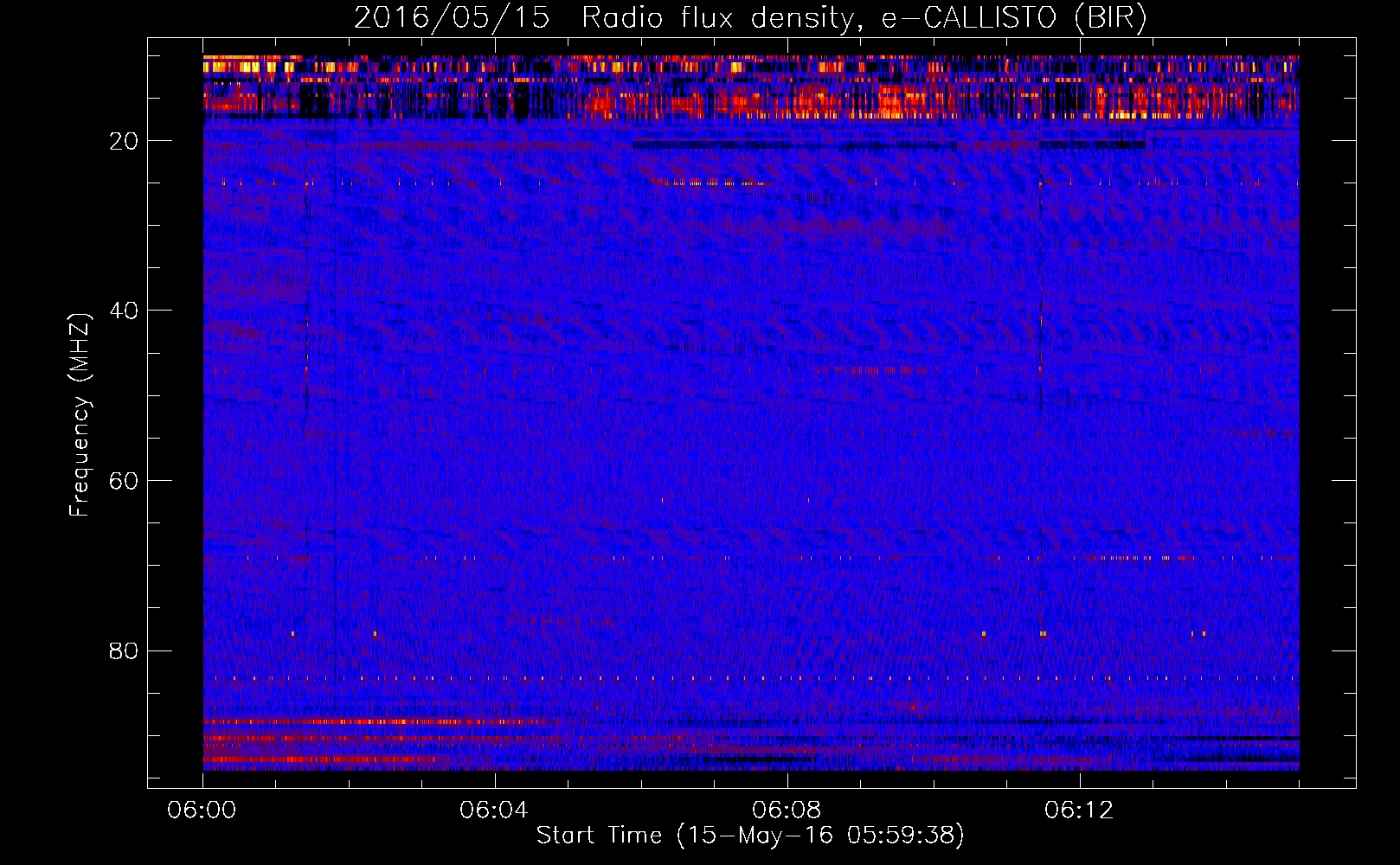Image resolution: width=1400 pixels, height=865 pixels.
Task: Click the 'Frequency (MHZ)' y-axis label
Action: click(x=80, y=415)
